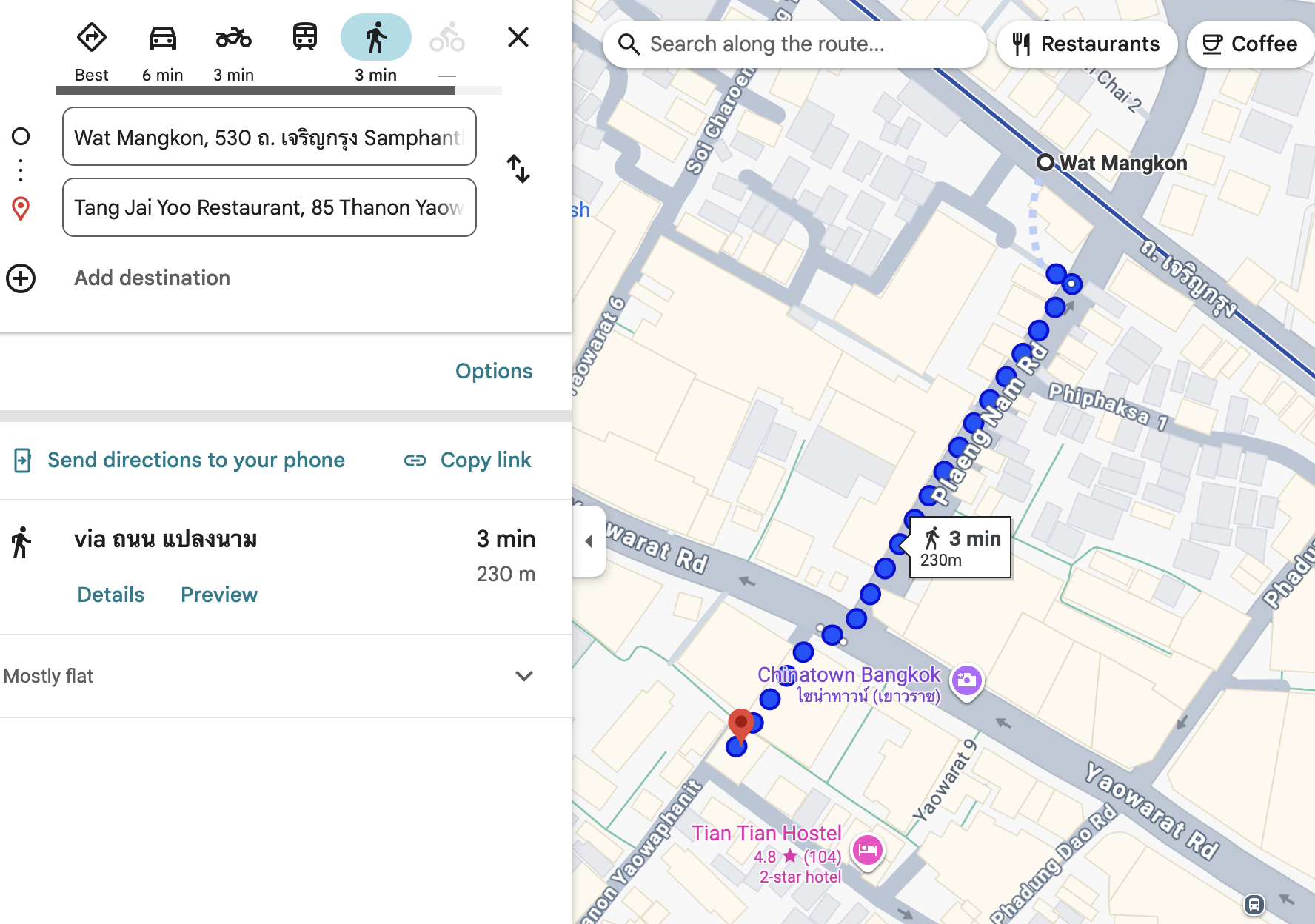
Task: Select the transit travel mode
Action: point(305,37)
